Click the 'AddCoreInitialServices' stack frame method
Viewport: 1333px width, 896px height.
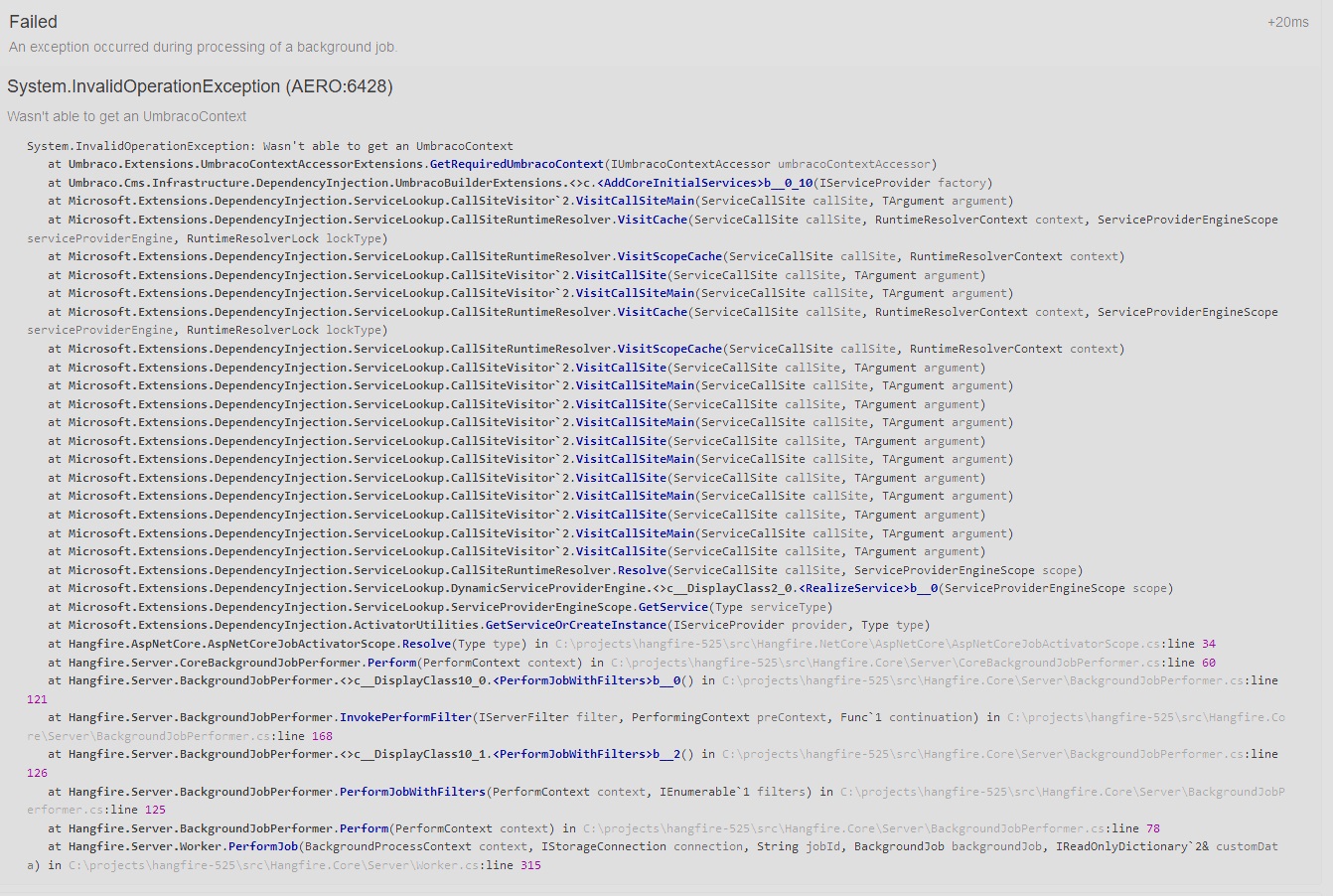pos(704,183)
